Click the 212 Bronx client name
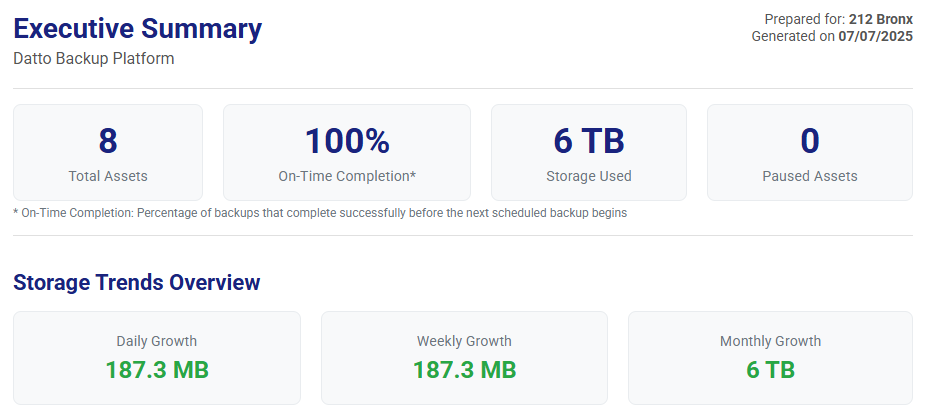The width and height of the screenshot is (936, 420). coord(880,19)
